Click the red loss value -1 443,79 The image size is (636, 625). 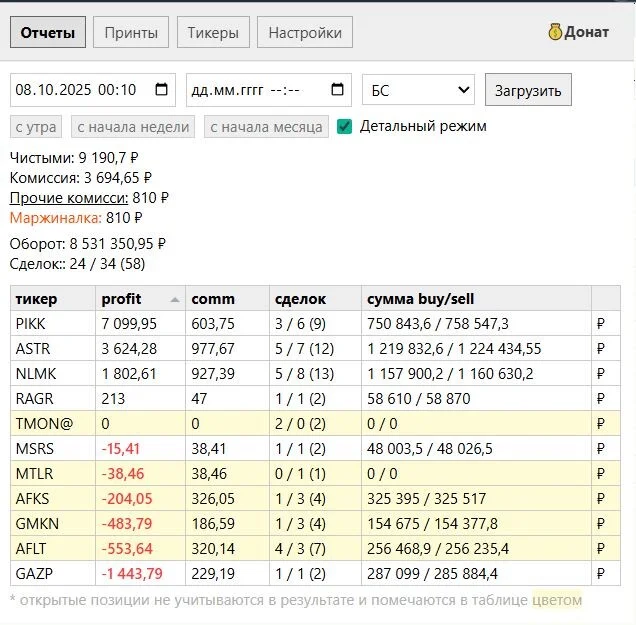[x=132, y=574]
